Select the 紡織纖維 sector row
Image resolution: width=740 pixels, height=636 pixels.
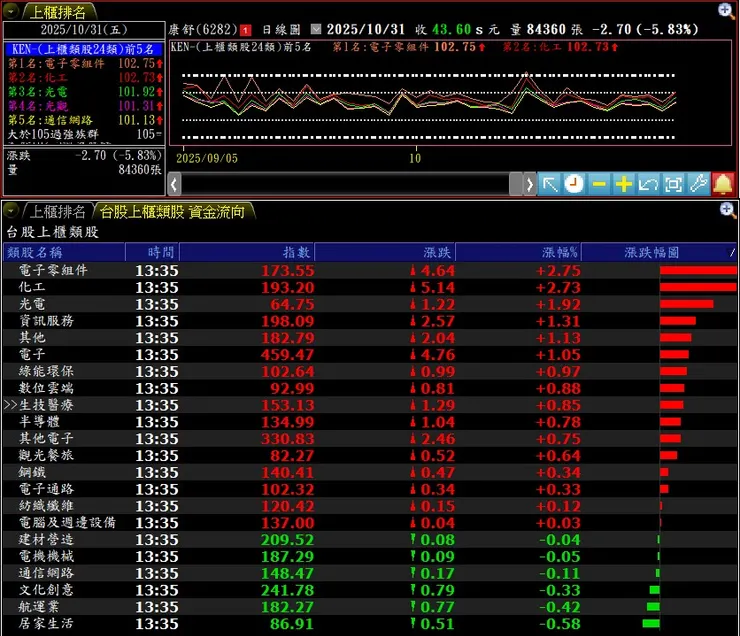370,506
